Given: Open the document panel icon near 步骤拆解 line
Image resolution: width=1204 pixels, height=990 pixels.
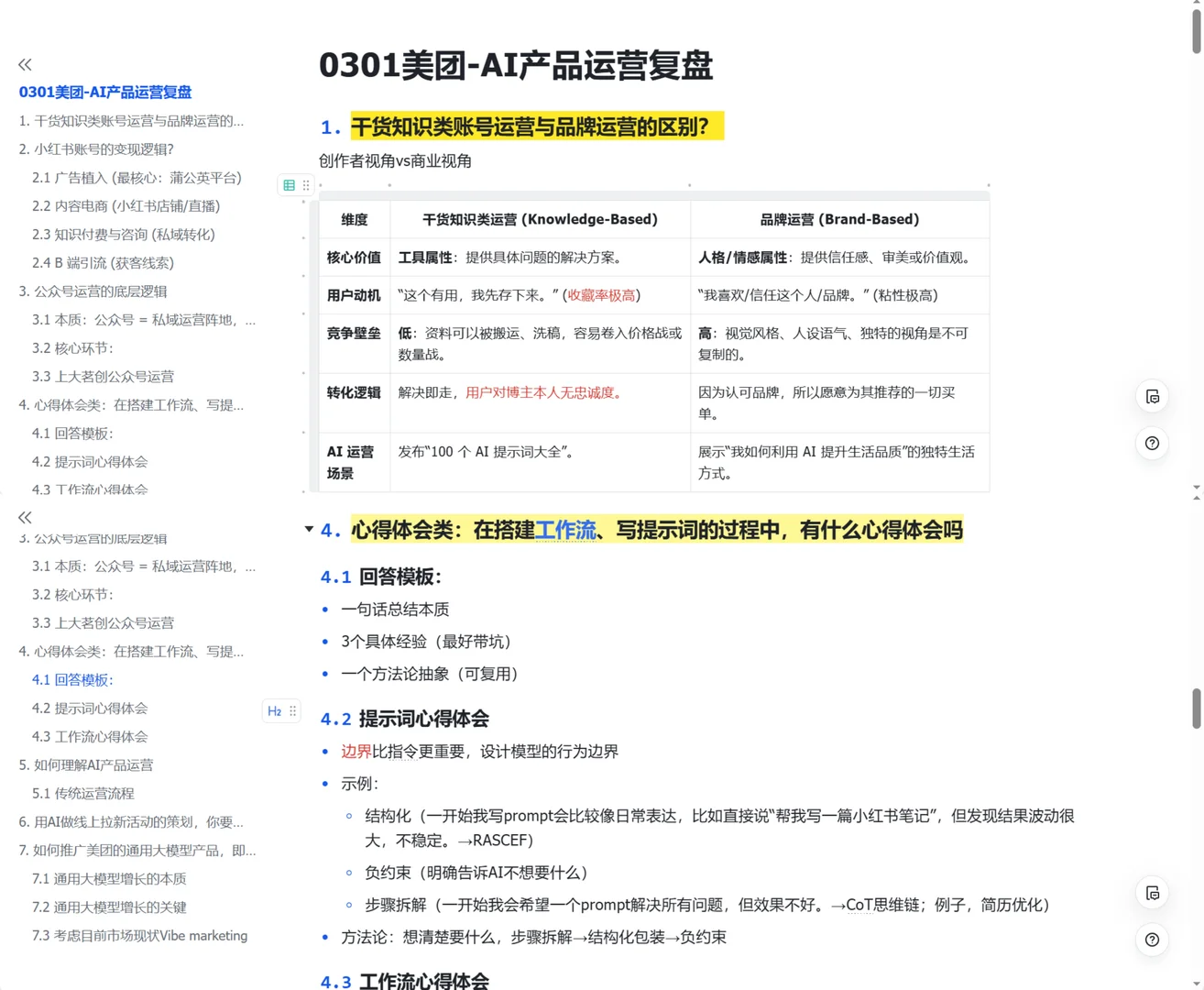Looking at the screenshot, I should click(x=1153, y=893).
